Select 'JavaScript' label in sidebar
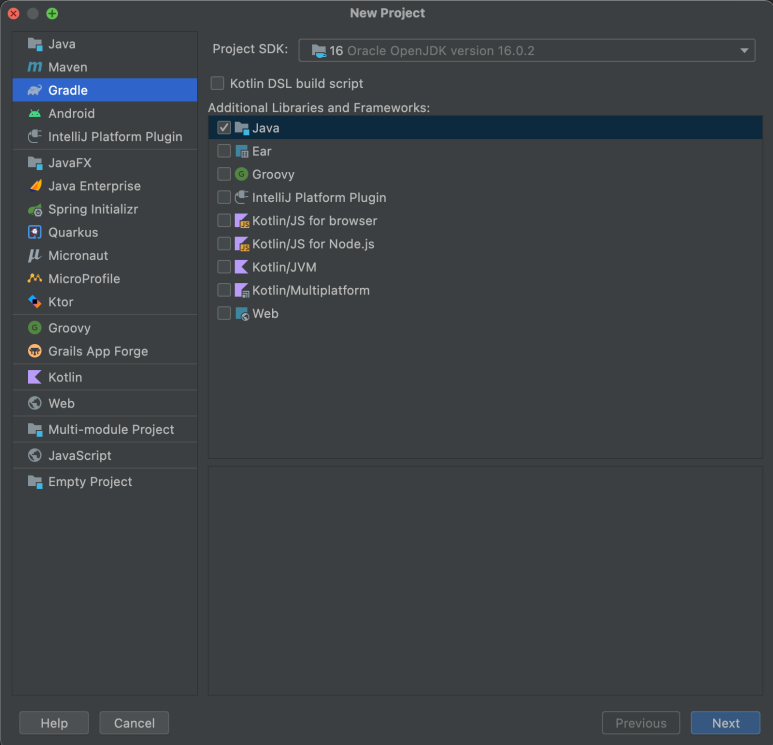 point(80,456)
